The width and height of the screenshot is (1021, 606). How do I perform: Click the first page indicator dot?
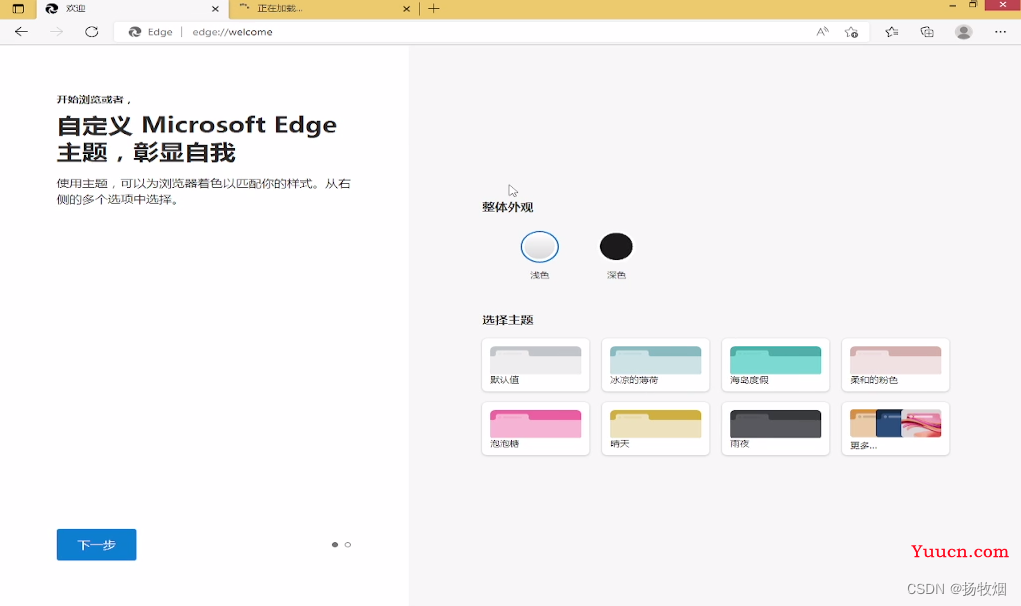[x=335, y=545]
